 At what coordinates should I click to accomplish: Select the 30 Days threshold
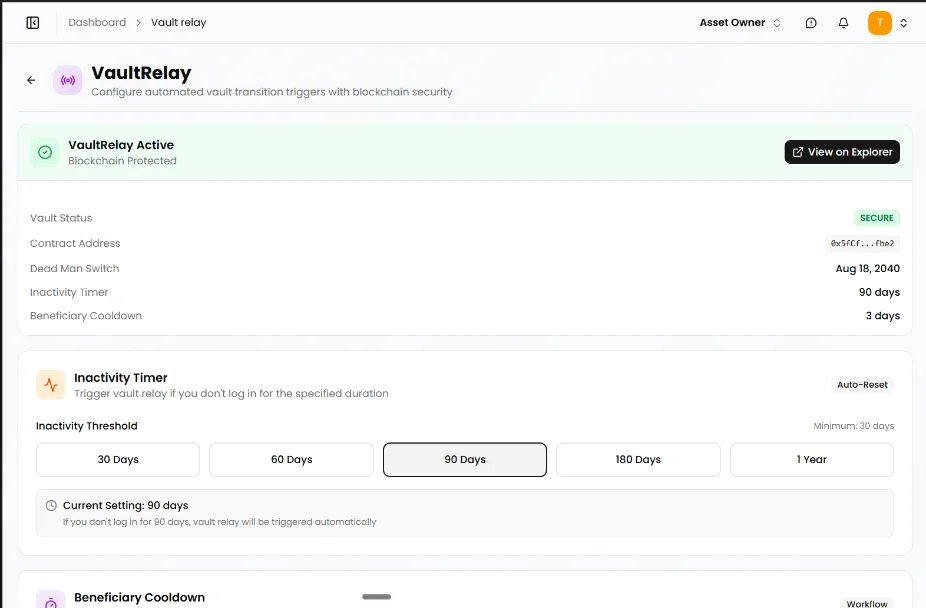click(118, 459)
